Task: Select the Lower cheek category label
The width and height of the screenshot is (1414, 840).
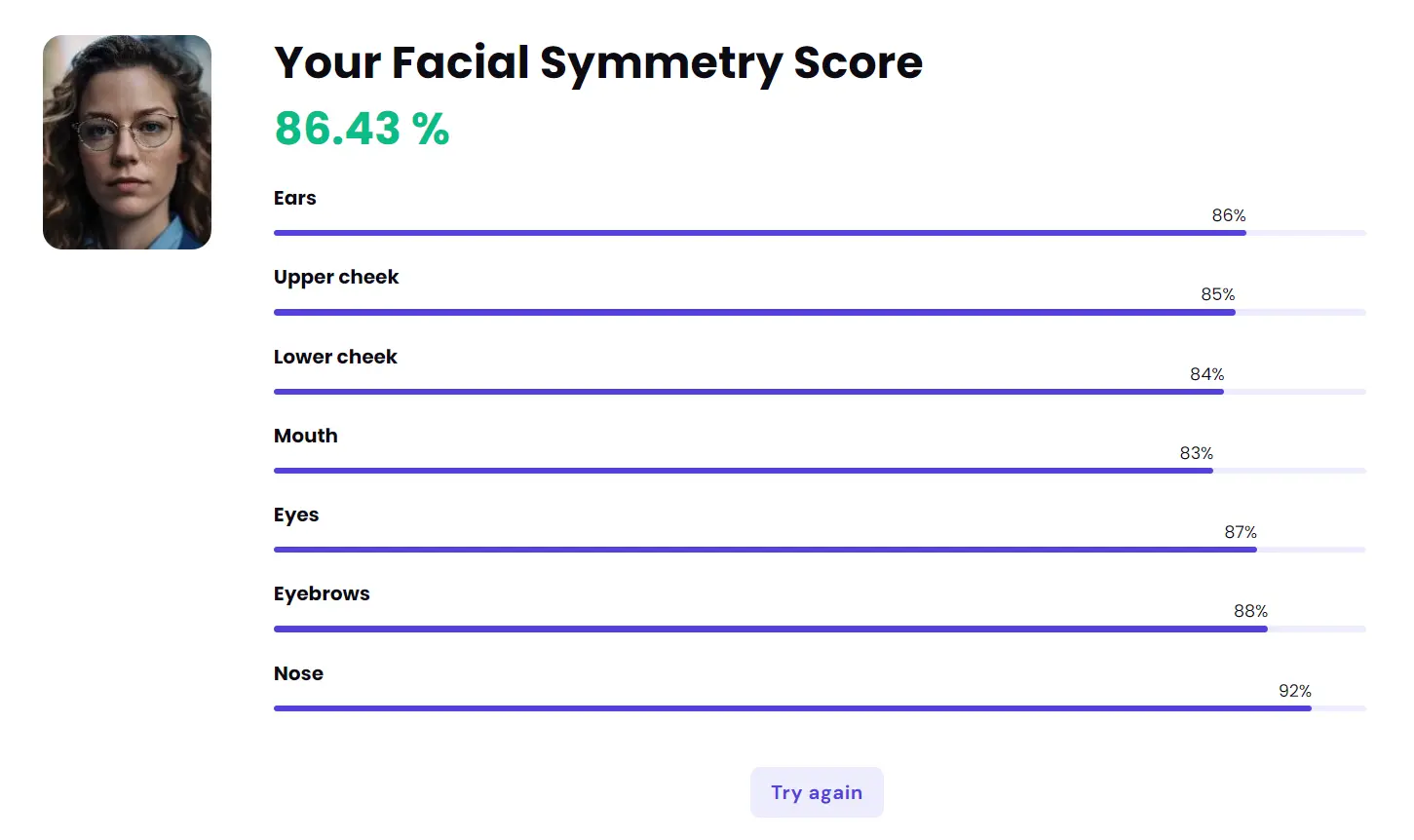Action: coord(335,357)
